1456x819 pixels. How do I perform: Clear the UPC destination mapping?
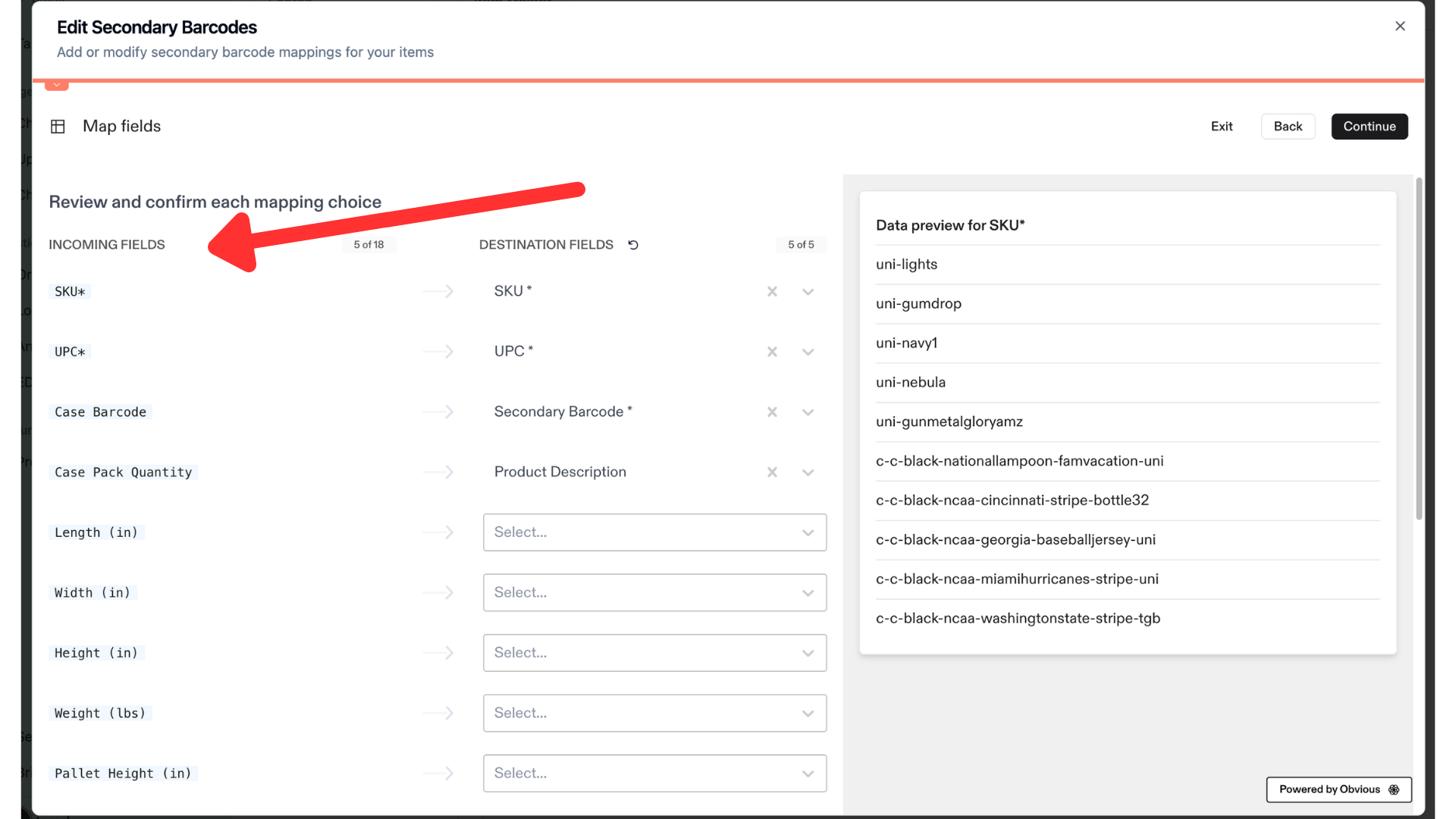point(772,352)
